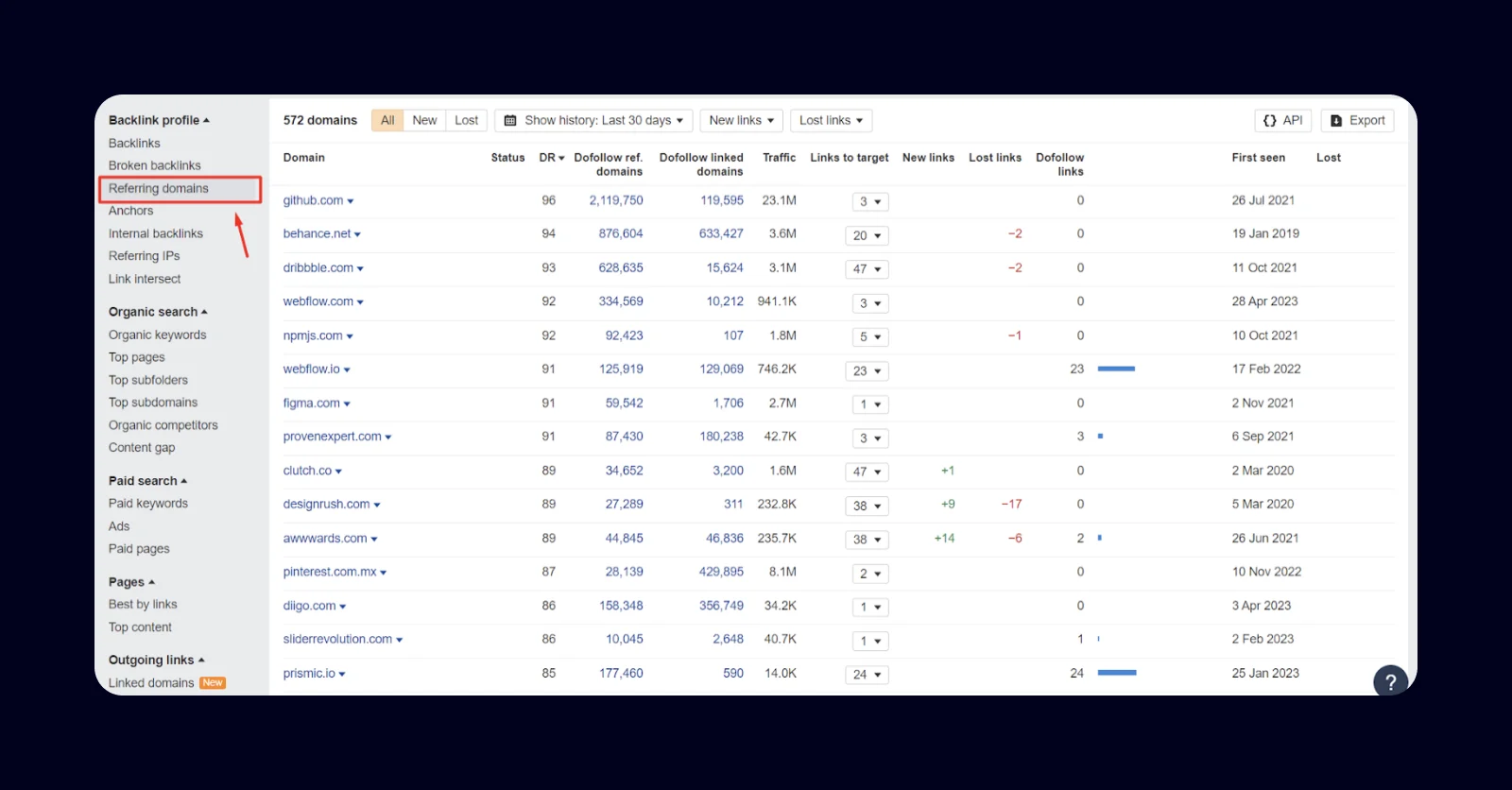Open Organic keywords report

(x=157, y=335)
